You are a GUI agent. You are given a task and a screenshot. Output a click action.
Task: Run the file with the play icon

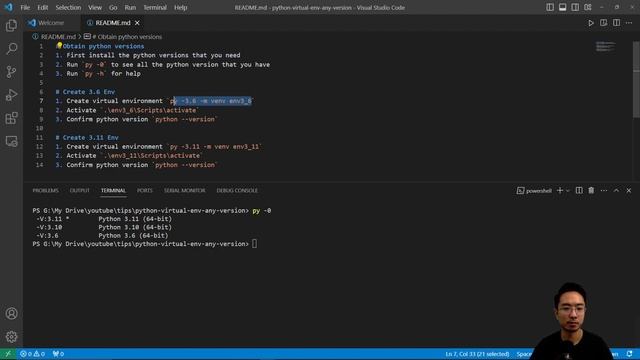pos(591,23)
